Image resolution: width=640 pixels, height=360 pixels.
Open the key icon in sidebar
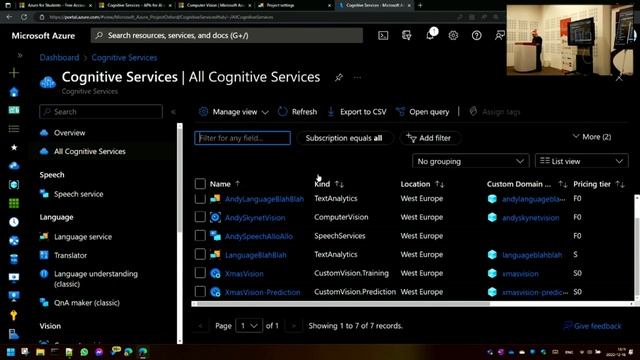click(14, 315)
